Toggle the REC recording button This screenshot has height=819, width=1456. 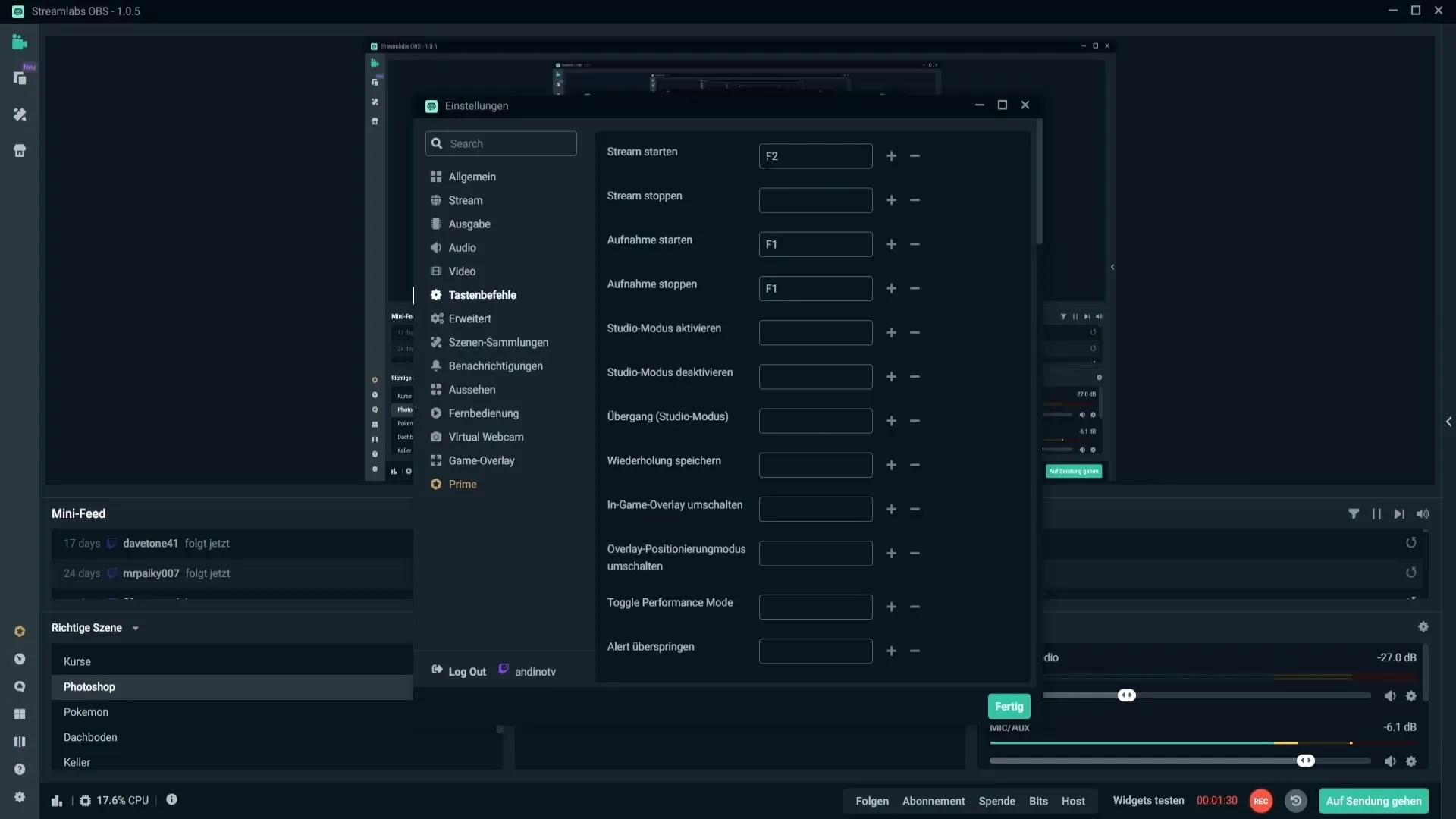tap(1261, 801)
